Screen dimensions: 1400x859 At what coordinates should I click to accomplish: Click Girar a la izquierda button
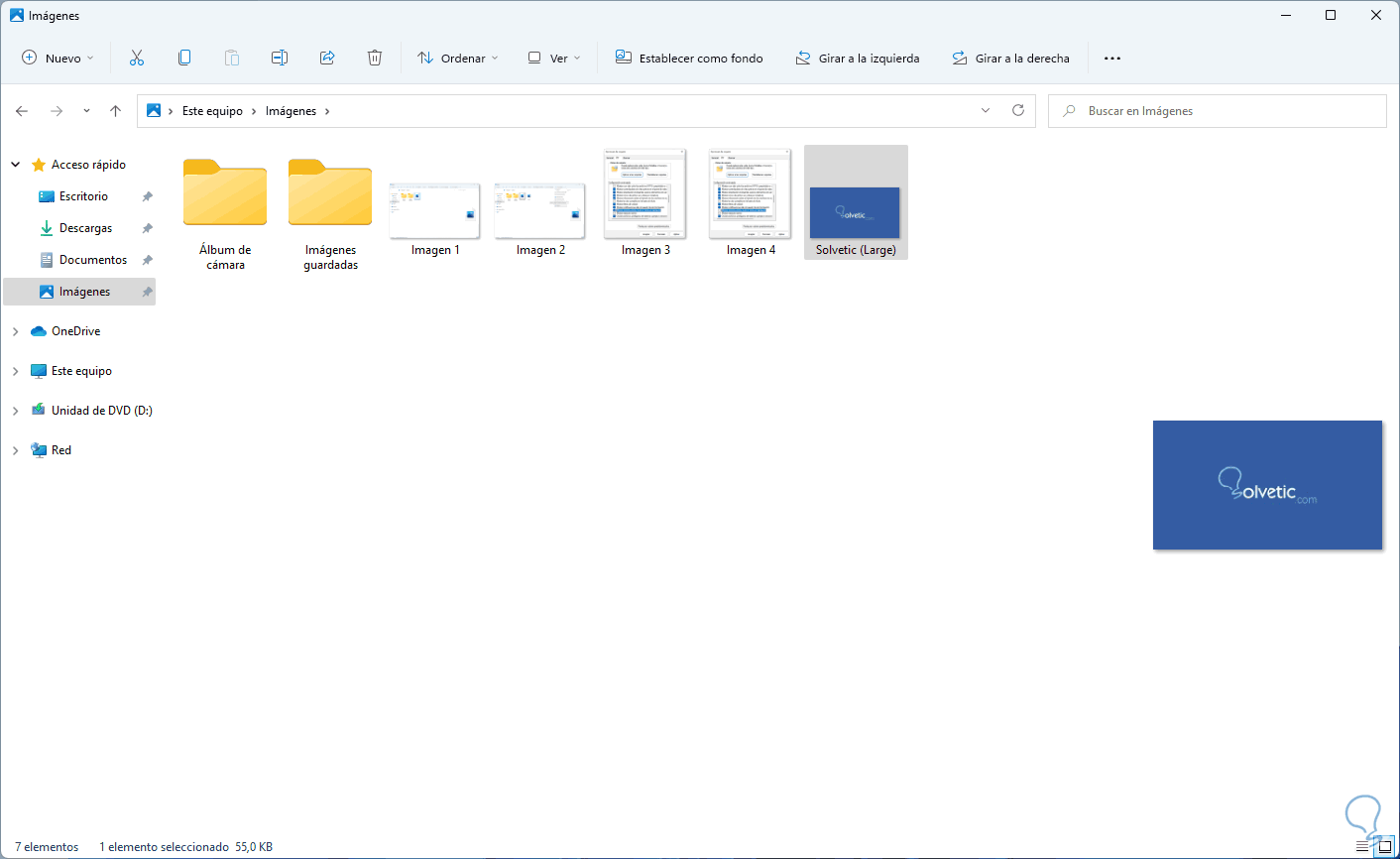(858, 58)
